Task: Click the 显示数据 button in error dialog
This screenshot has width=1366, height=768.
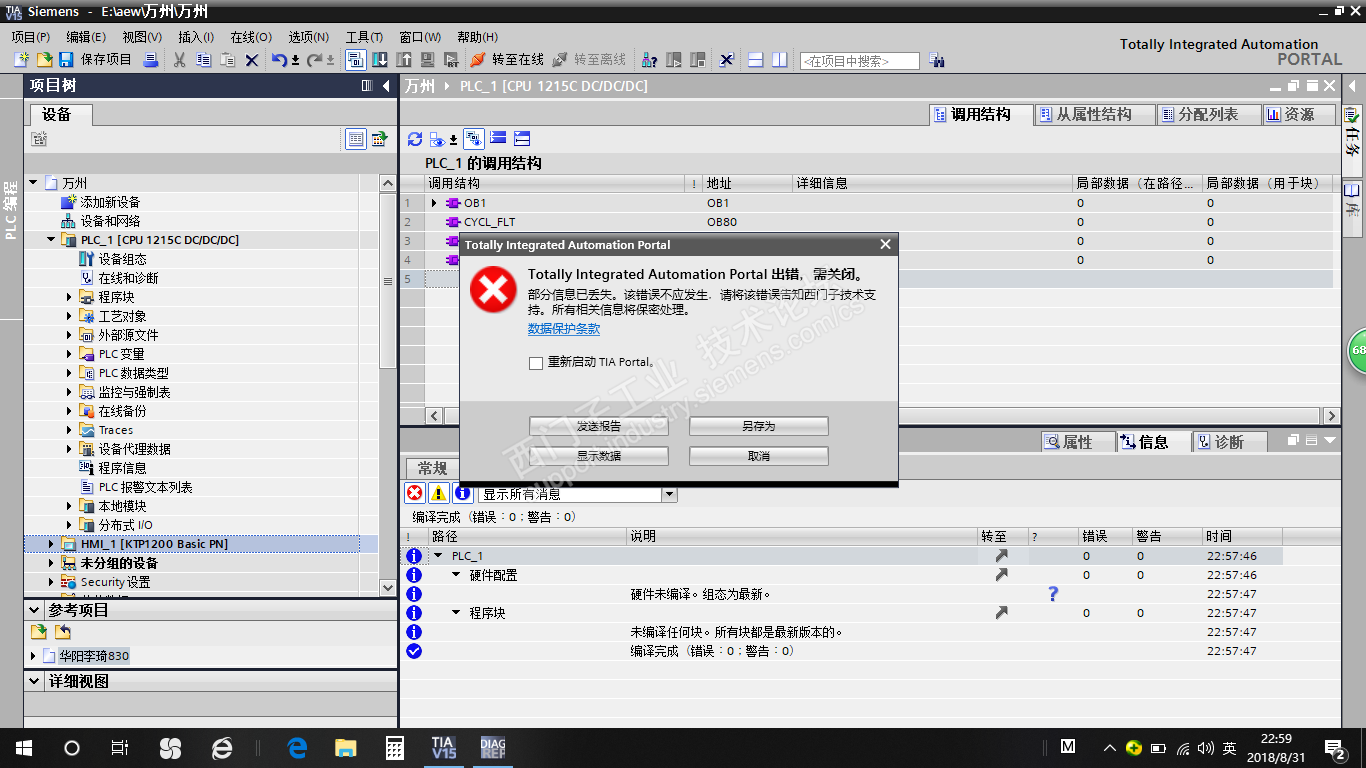Action: tap(598, 456)
